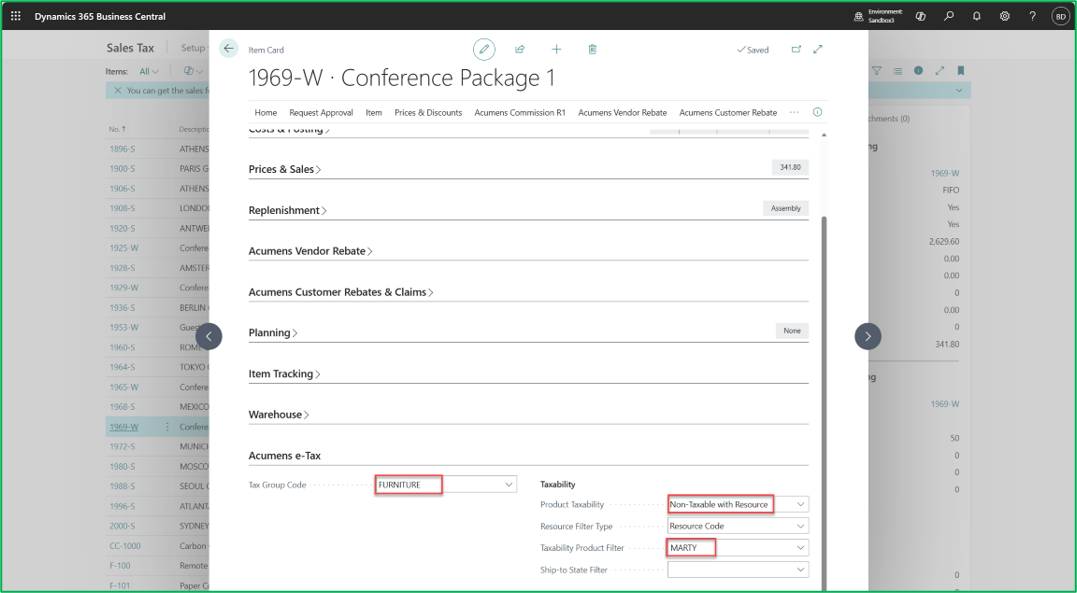
Task: Expand the Acumens Vendor Rebate section
Action: coord(310,251)
